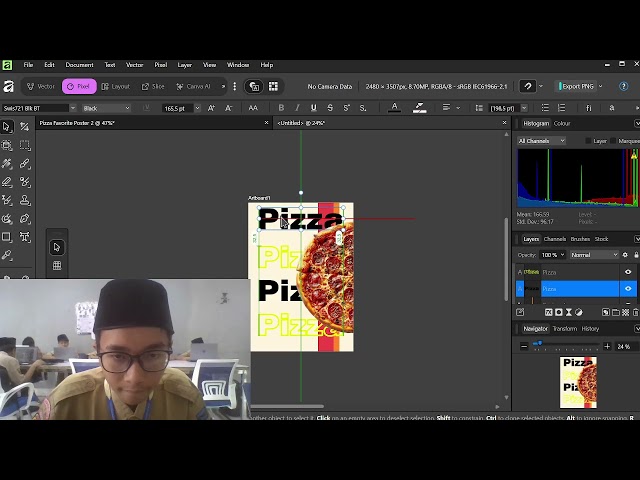The image size is (640, 480).
Task: Click the numbered list icon
Action: (562, 108)
